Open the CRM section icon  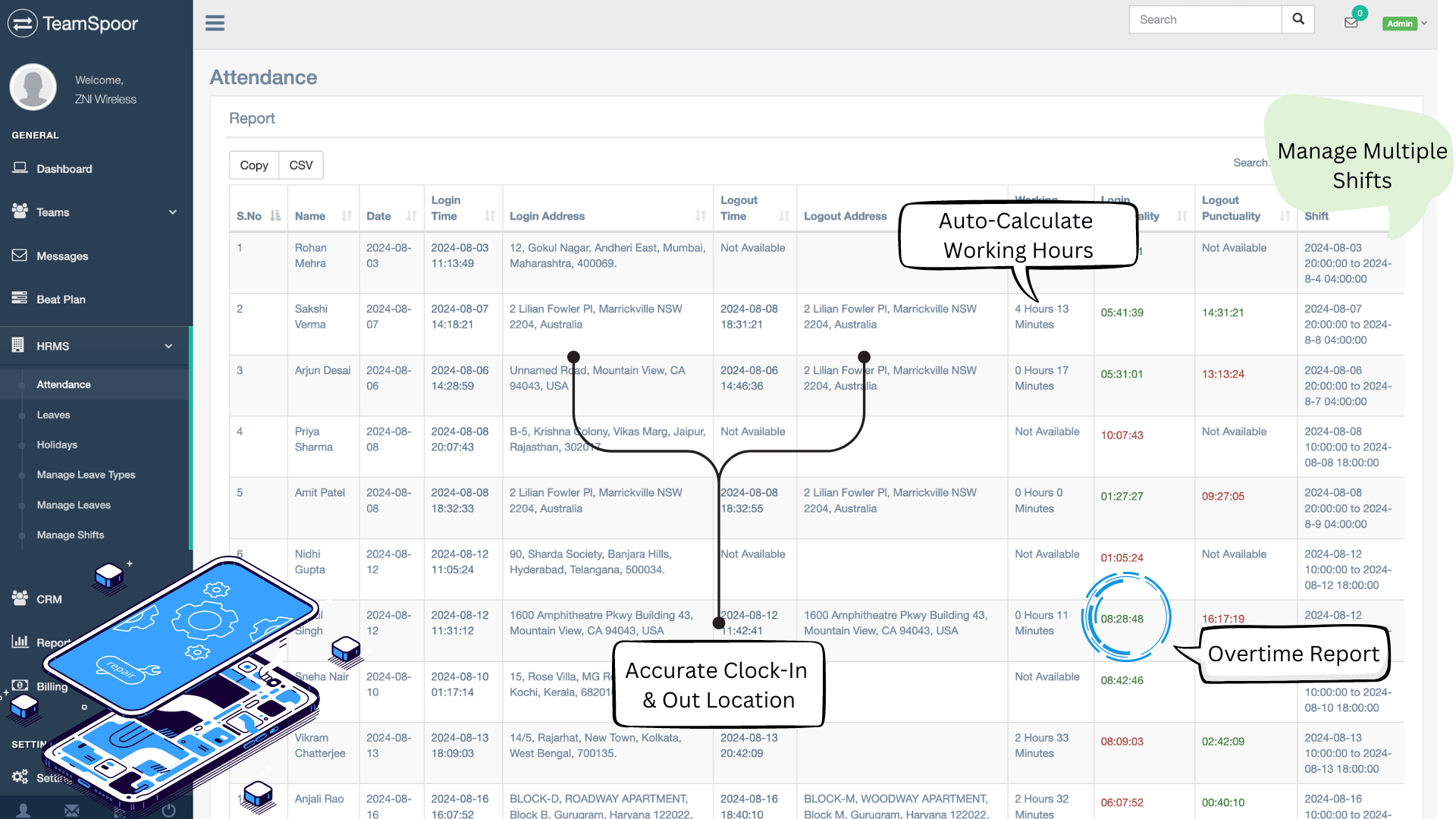click(x=19, y=598)
